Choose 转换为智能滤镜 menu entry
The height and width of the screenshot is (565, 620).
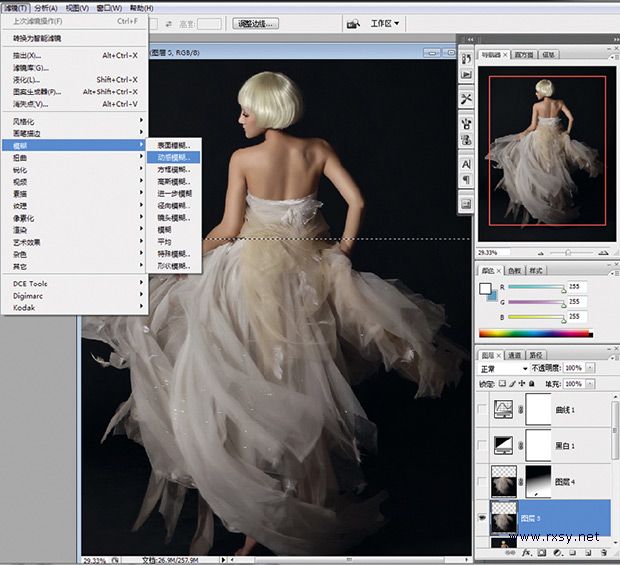click(75, 38)
